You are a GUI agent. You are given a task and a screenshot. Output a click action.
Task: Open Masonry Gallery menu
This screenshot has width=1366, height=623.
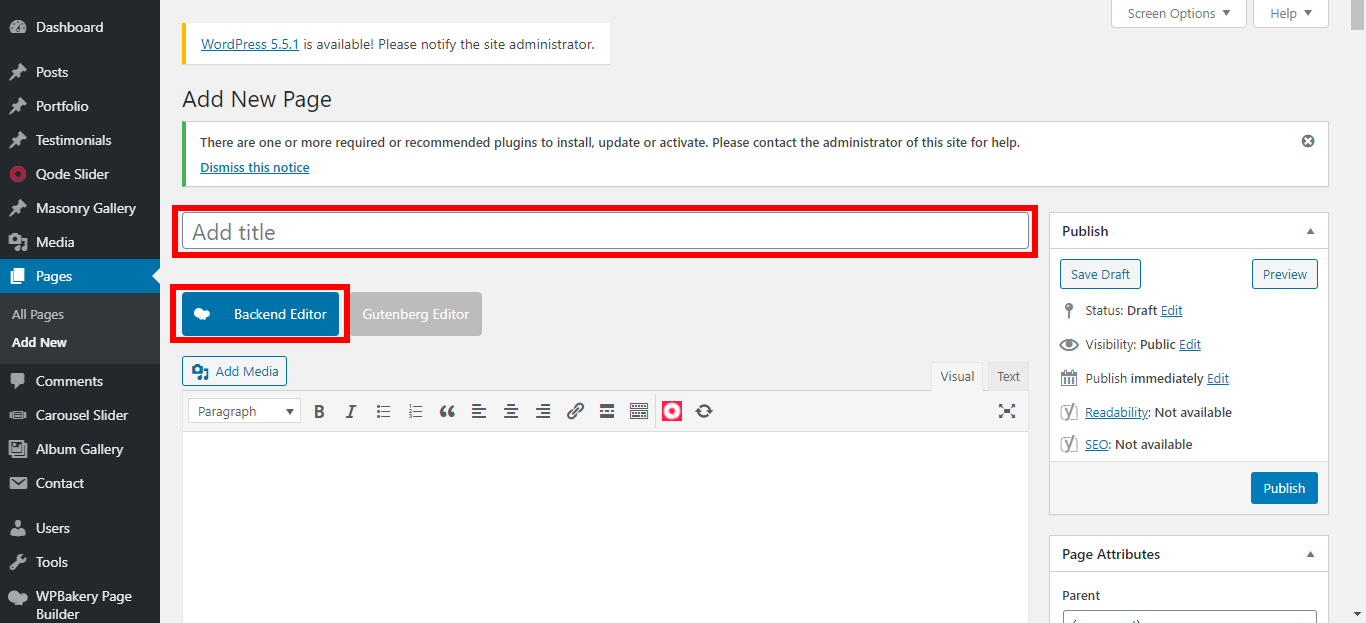[80, 208]
